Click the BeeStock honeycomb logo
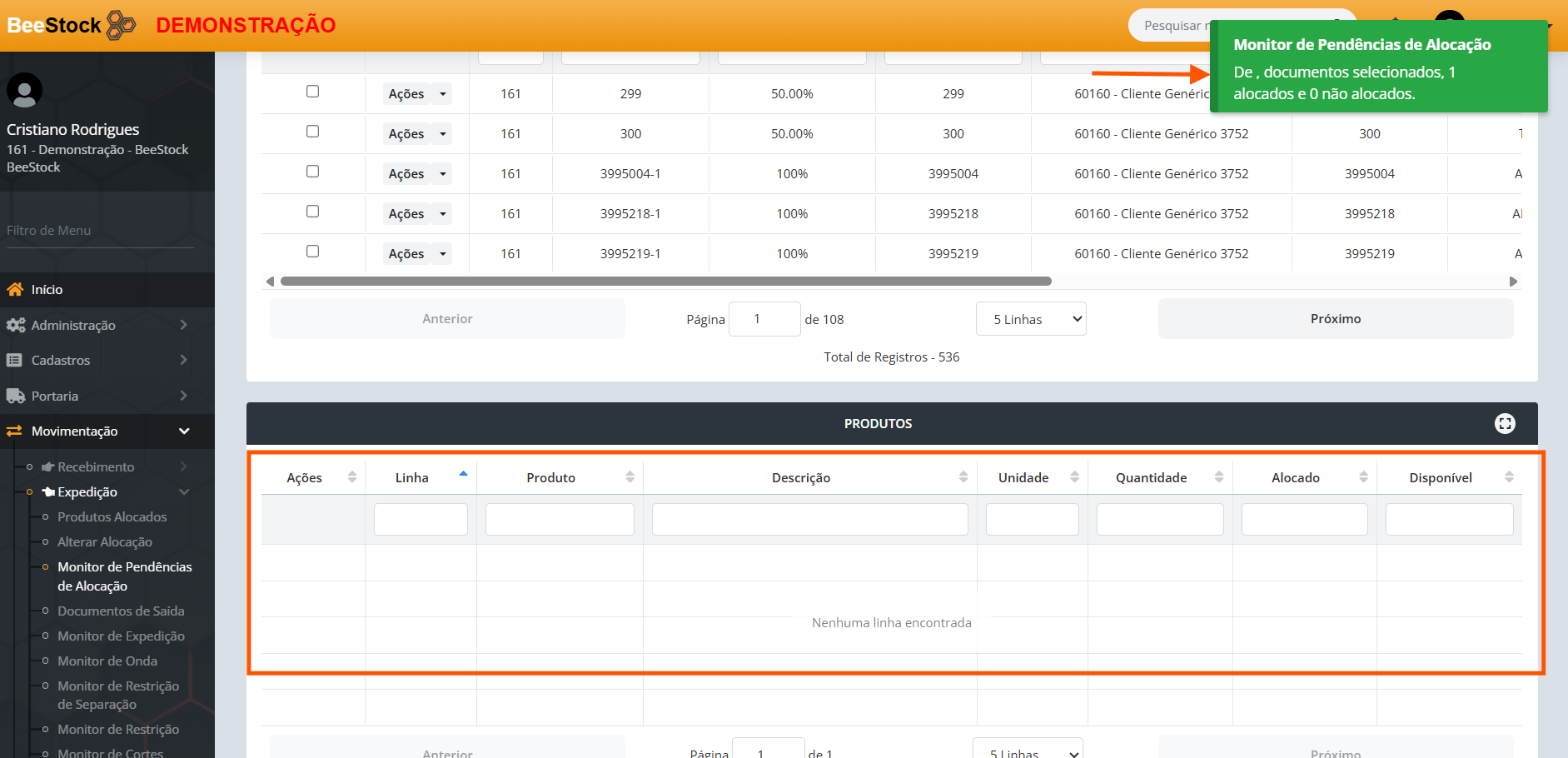This screenshot has width=1568, height=758. click(x=122, y=25)
